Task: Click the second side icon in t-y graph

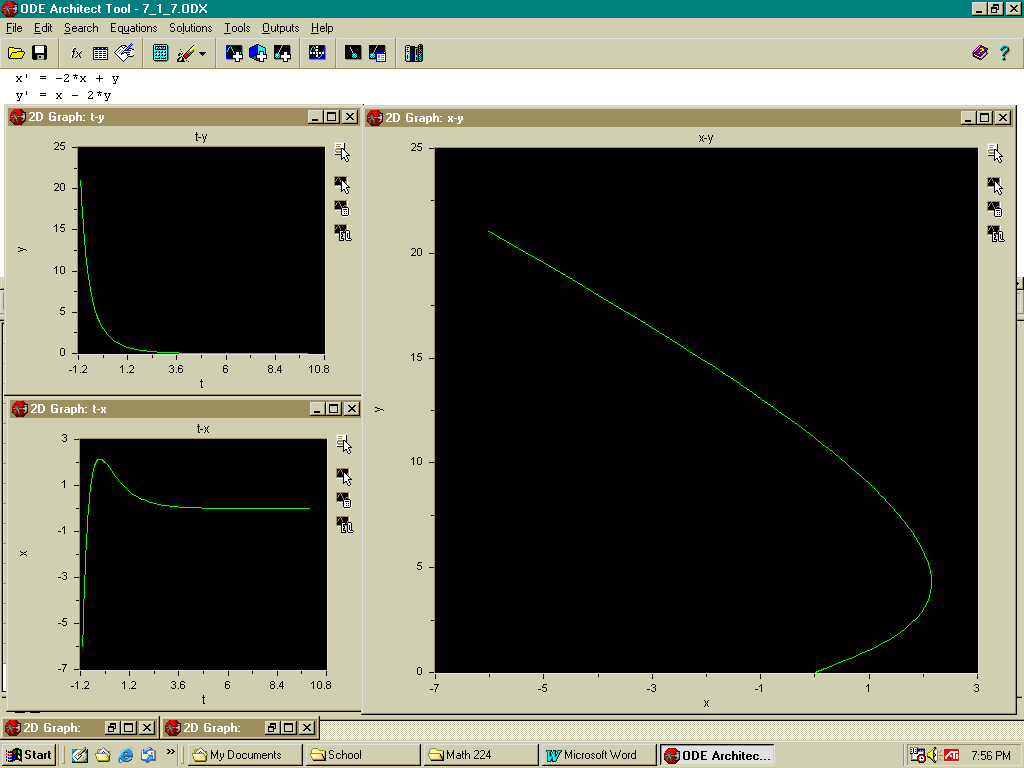Action: point(342,185)
